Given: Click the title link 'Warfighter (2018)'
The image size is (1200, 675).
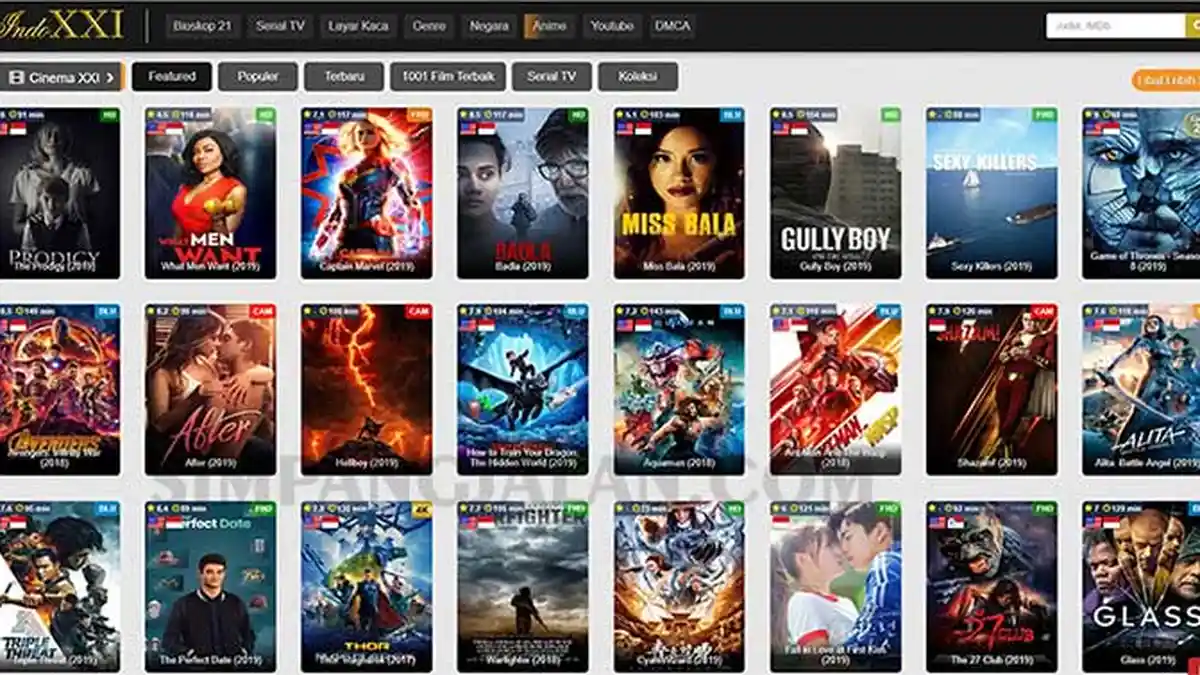Looking at the screenshot, I should [x=523, y=661].
